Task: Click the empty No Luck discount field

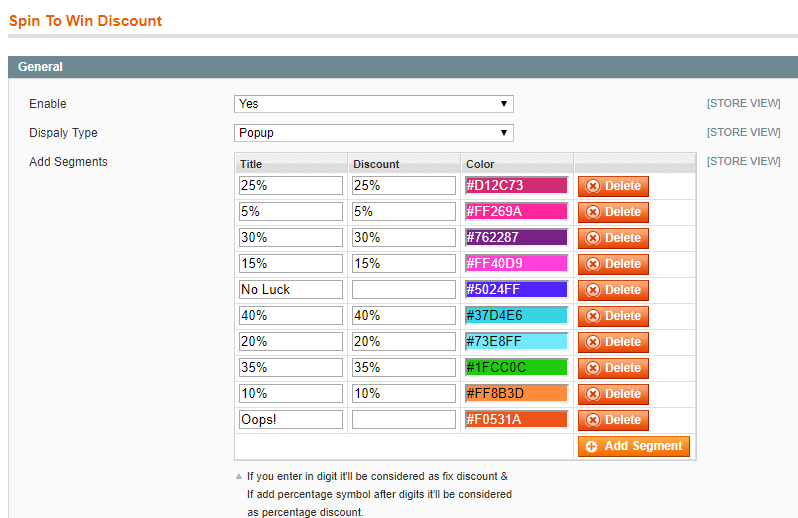Action: tap(403, 290)
